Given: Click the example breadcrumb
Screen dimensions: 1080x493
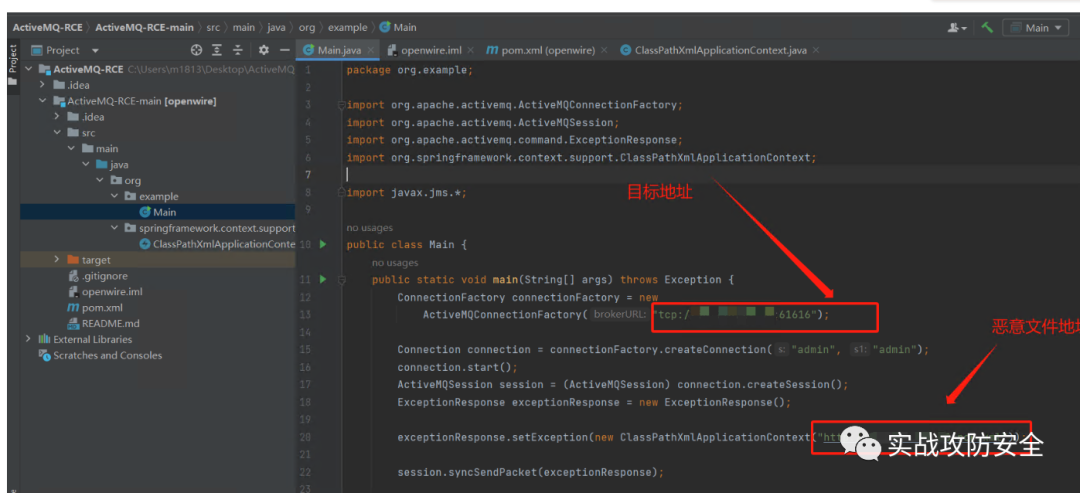Looking at the screenshot, I should pyautogui.click(x=347, y=28).
